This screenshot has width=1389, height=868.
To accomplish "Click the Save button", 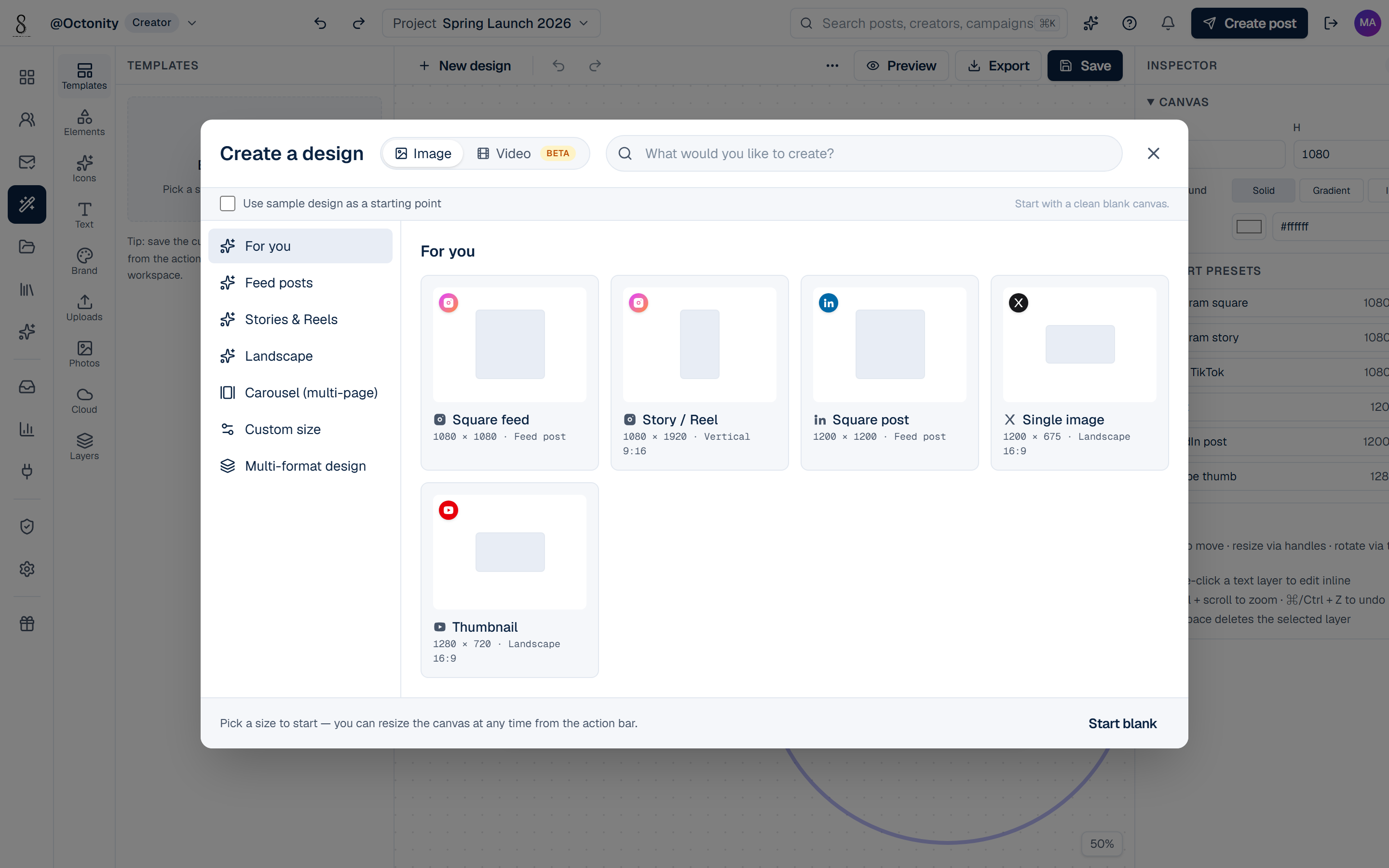I will tap(1084, 66).
